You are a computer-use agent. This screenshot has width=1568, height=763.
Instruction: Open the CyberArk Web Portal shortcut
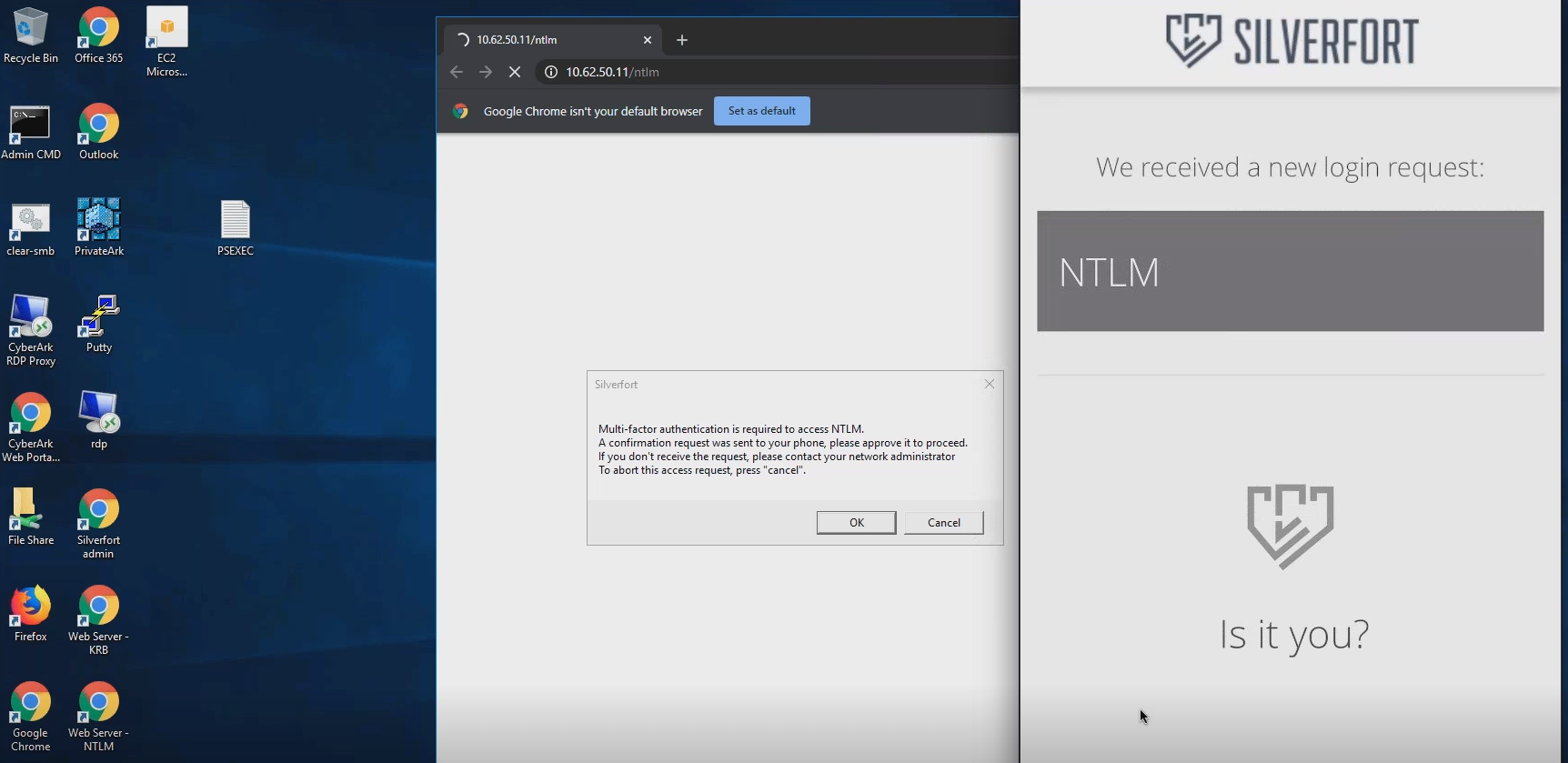point(31,427)
